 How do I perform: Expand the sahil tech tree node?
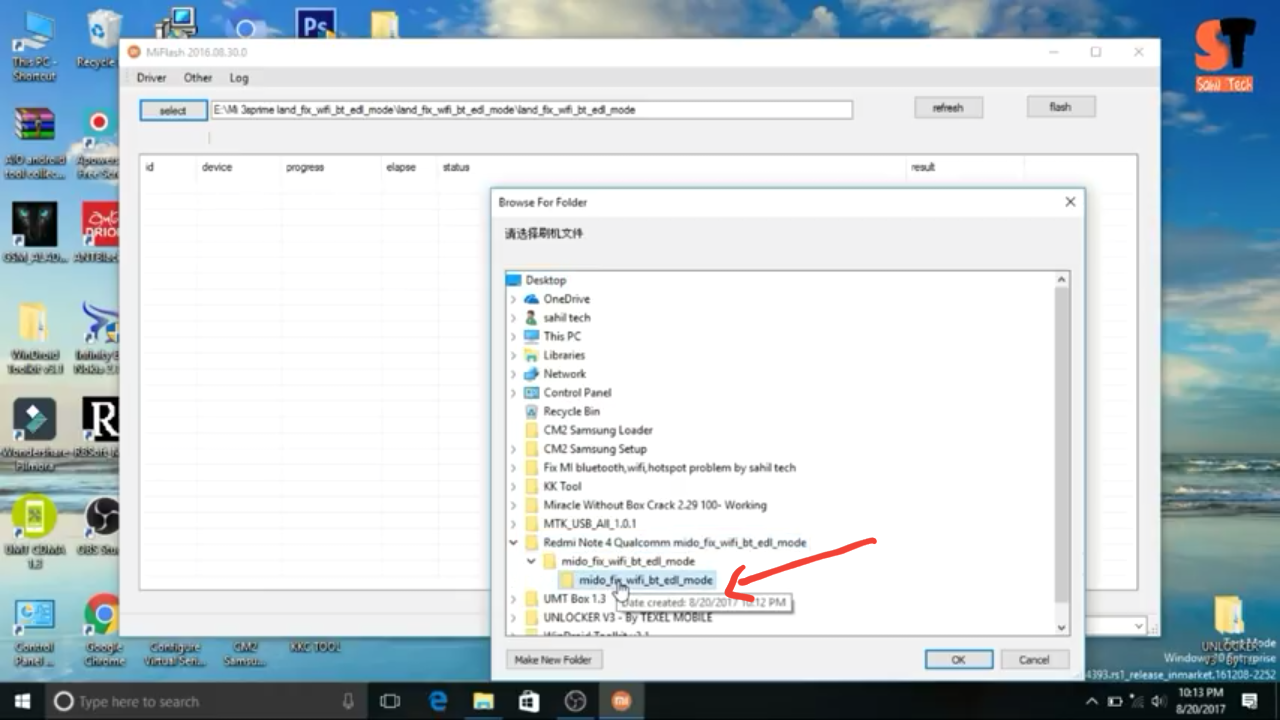pyautogui.click(x=514, y=318)
